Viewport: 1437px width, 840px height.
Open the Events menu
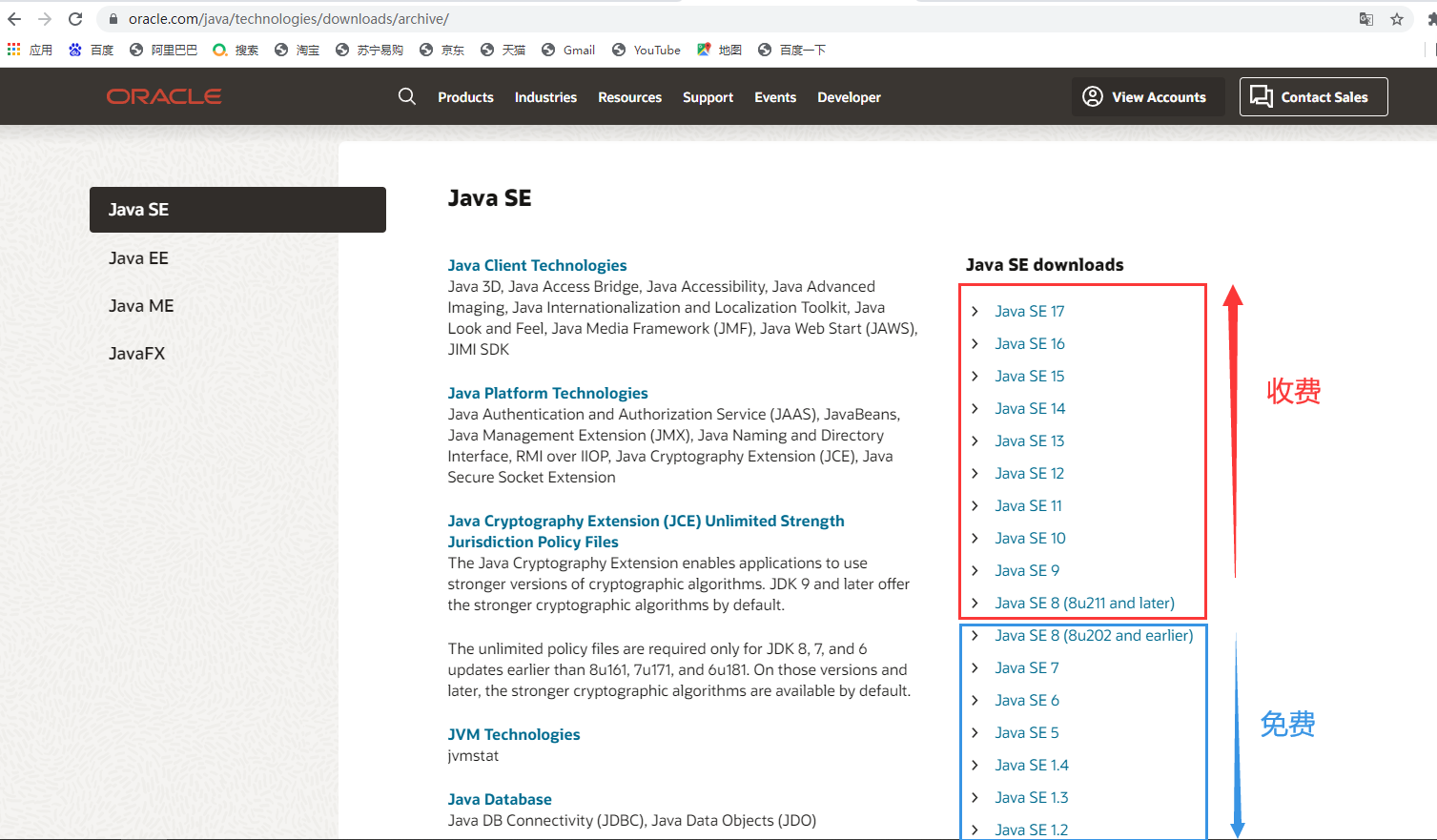[x=775, y=97]
